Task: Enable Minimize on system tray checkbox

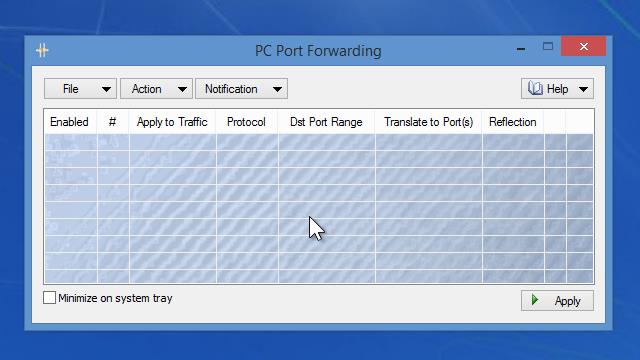Action: coord(49,298)
